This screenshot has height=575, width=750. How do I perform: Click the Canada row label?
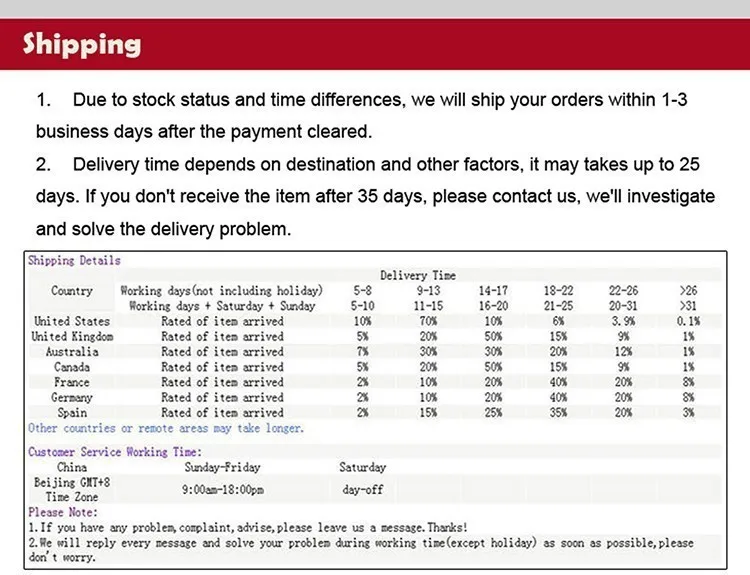[x=72, y=367]
